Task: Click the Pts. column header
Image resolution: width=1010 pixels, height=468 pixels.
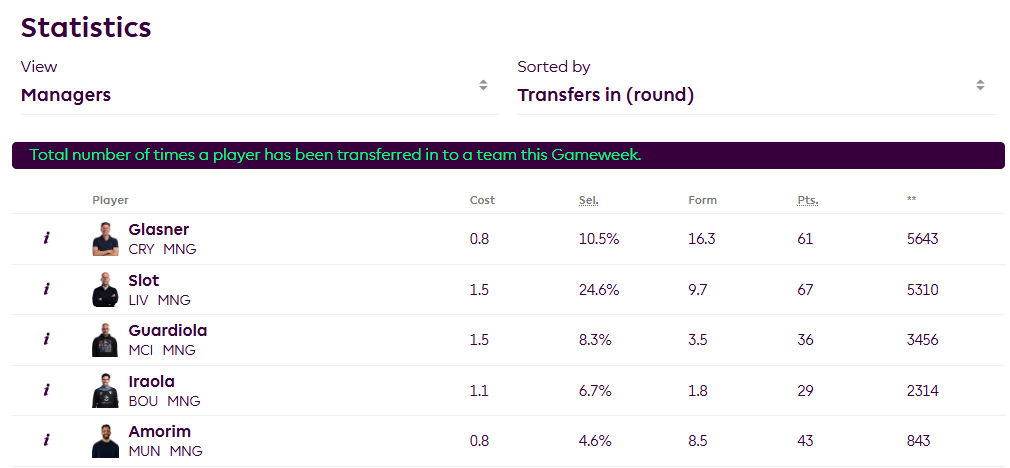Action: pyautogui.click(x=808, y=200)
